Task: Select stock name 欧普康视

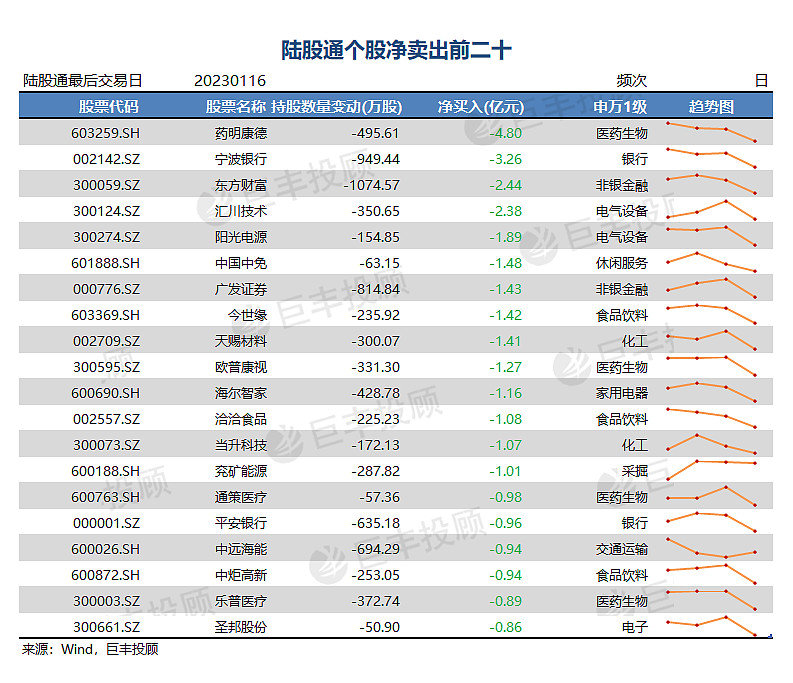Action: pyautogui.click(x=241, y=367)
